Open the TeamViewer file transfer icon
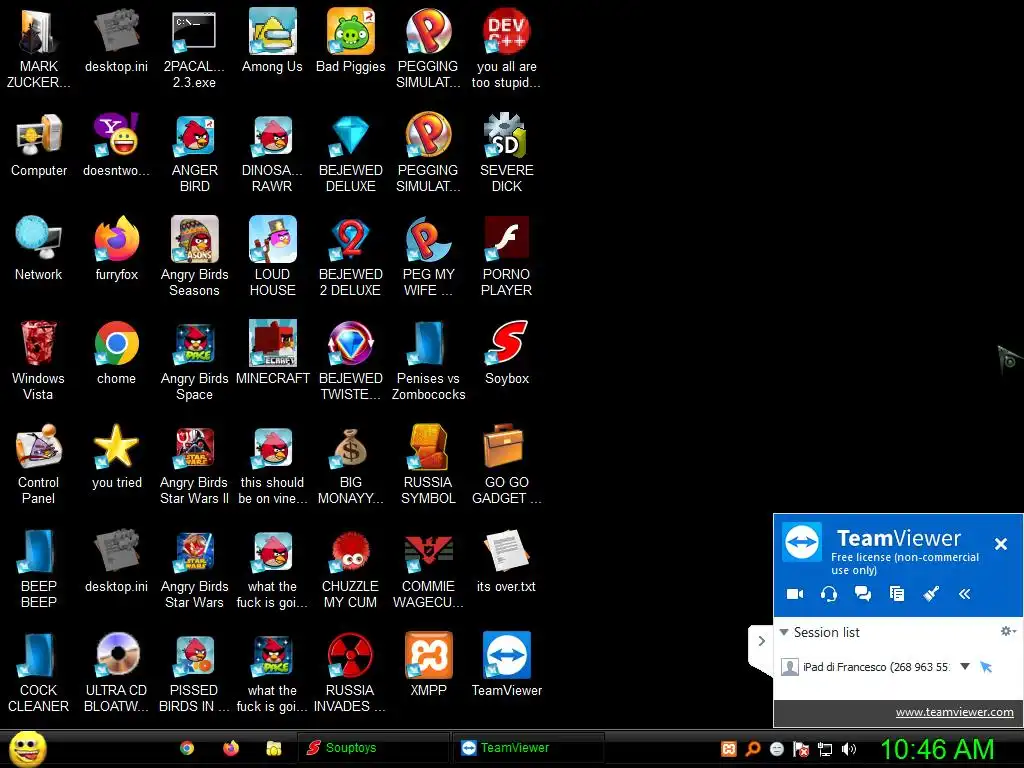Viewport: 1024px width, 768px height. 897,594
